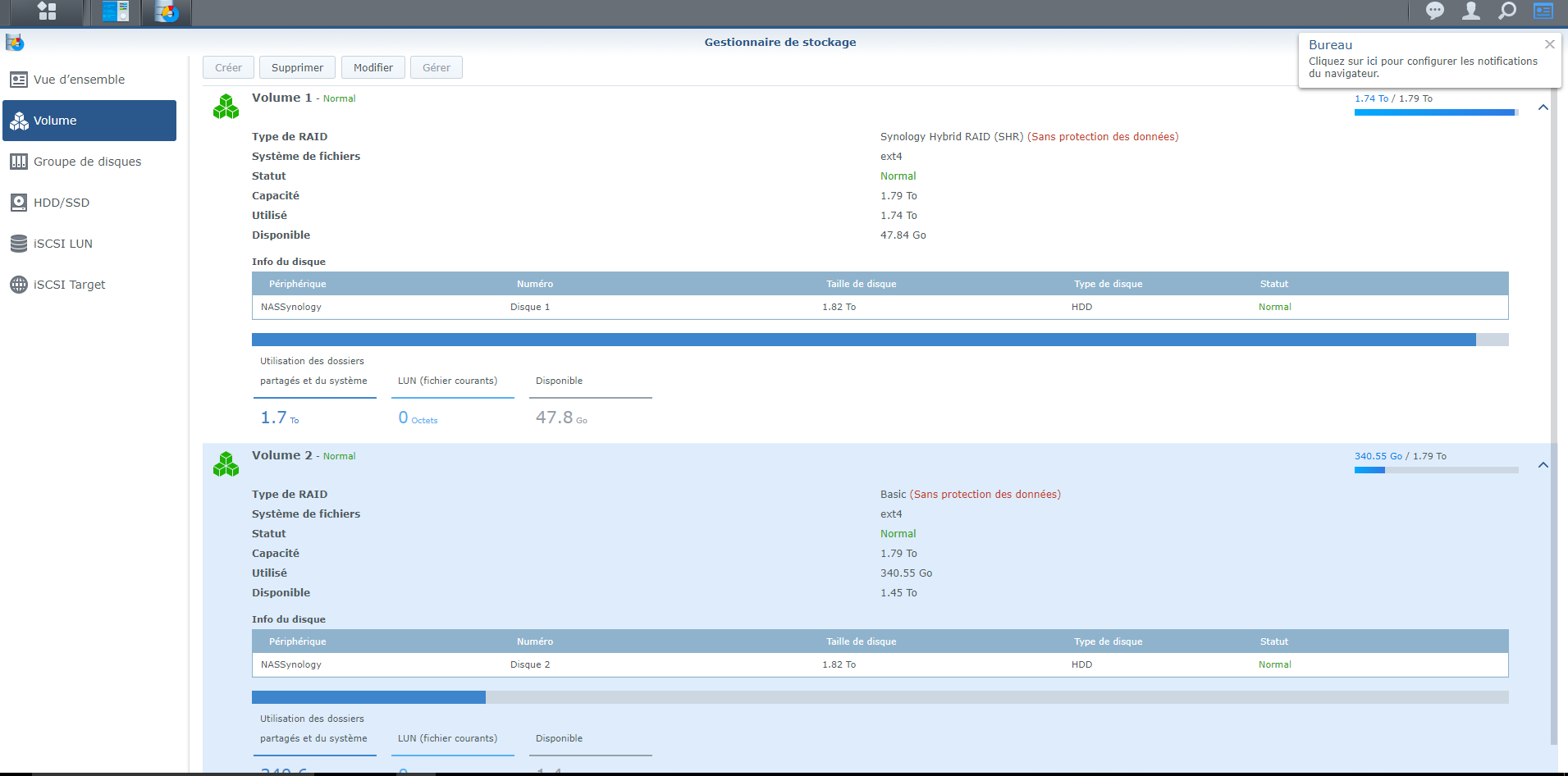Screen dimensions: 1568x776
Task: Click the search magnifier icon
Action: 1507,11
